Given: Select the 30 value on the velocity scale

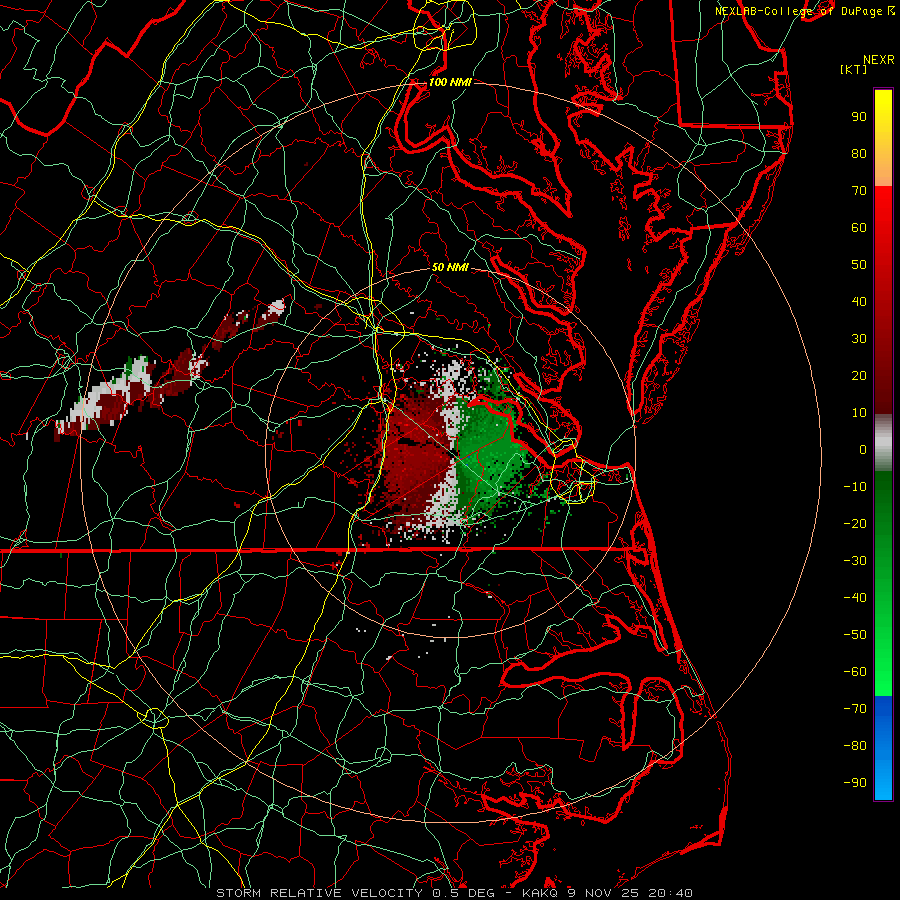Looking at the screenshot, I should coord(859,339).
